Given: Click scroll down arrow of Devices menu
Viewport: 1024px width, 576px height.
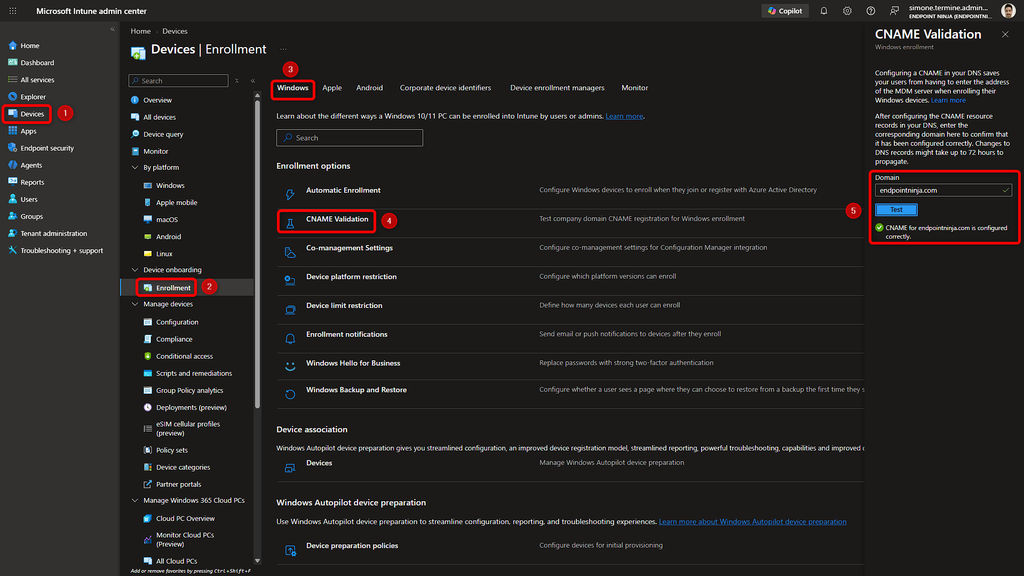Looking at the screenshot, I should (x=257, y=560).
